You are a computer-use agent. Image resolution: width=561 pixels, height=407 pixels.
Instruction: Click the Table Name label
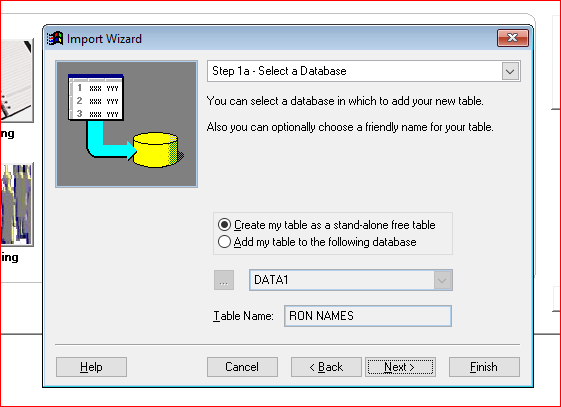(243, 316)
